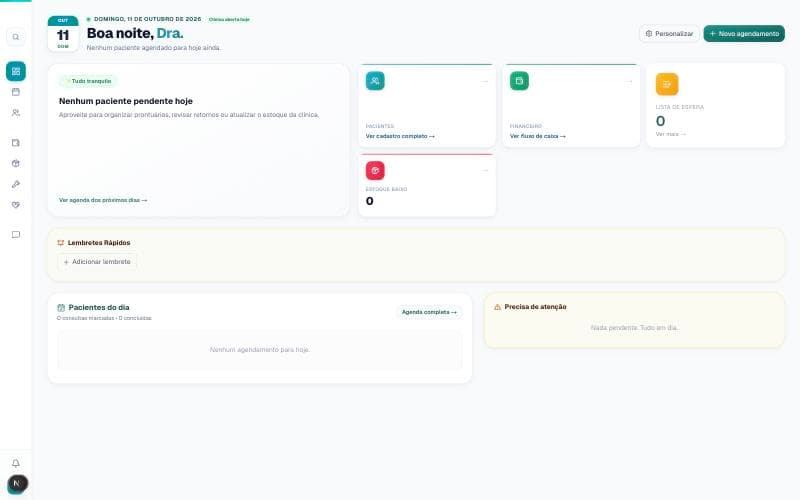
Task: Open the heart icon in sidebar
Action: (16, 205)
